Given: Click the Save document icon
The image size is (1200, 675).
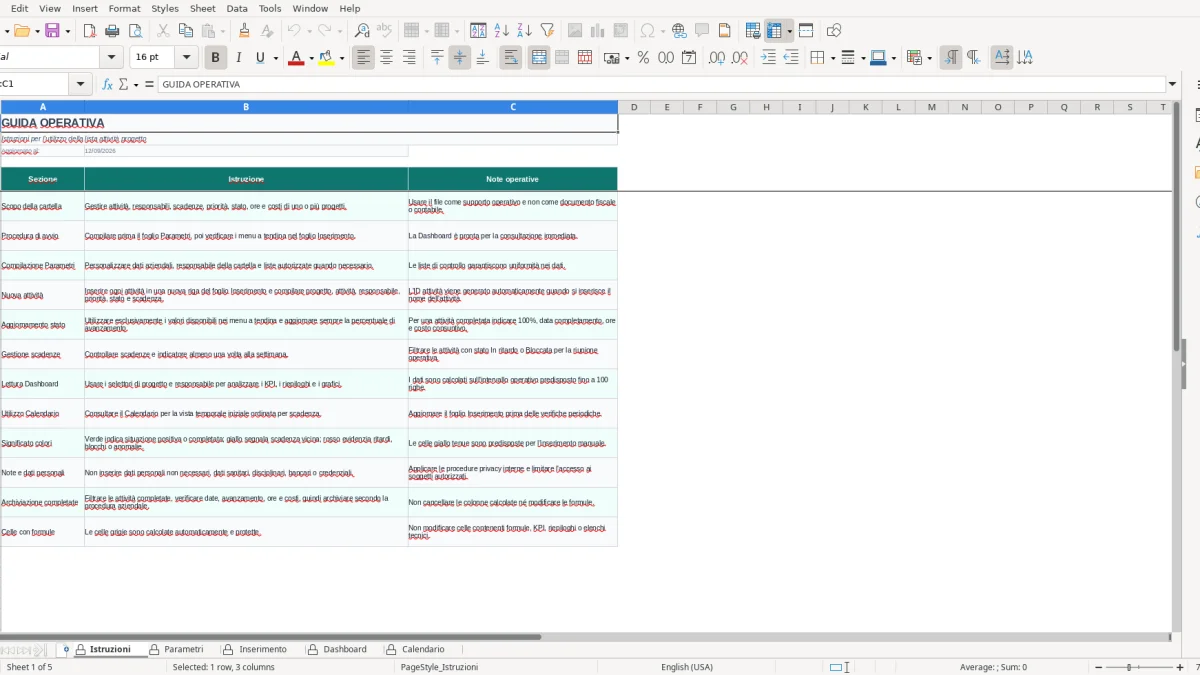Looking at the screenshot, I should [52, 31].
